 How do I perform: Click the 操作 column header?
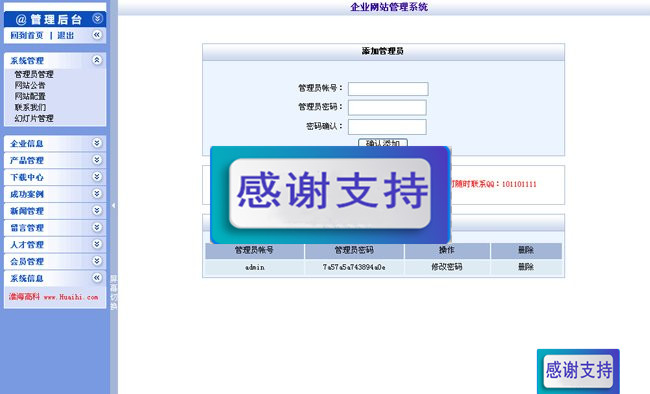(447, 250)
